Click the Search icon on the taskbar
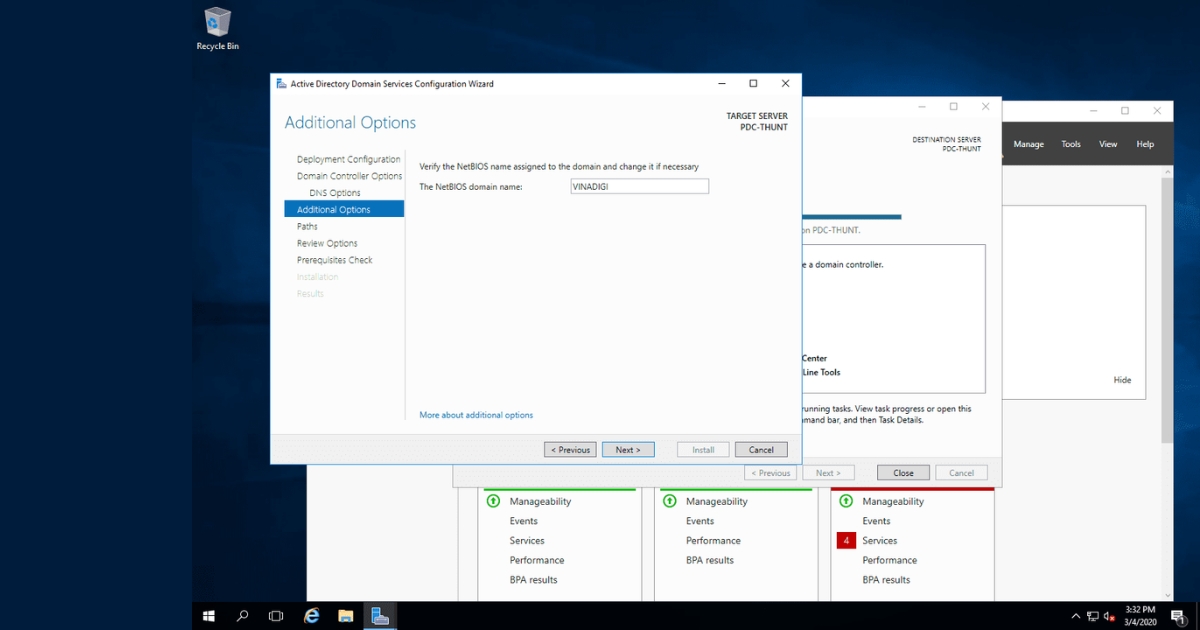The height and width of the screenshot is (630, 1200). coord(241,616)
